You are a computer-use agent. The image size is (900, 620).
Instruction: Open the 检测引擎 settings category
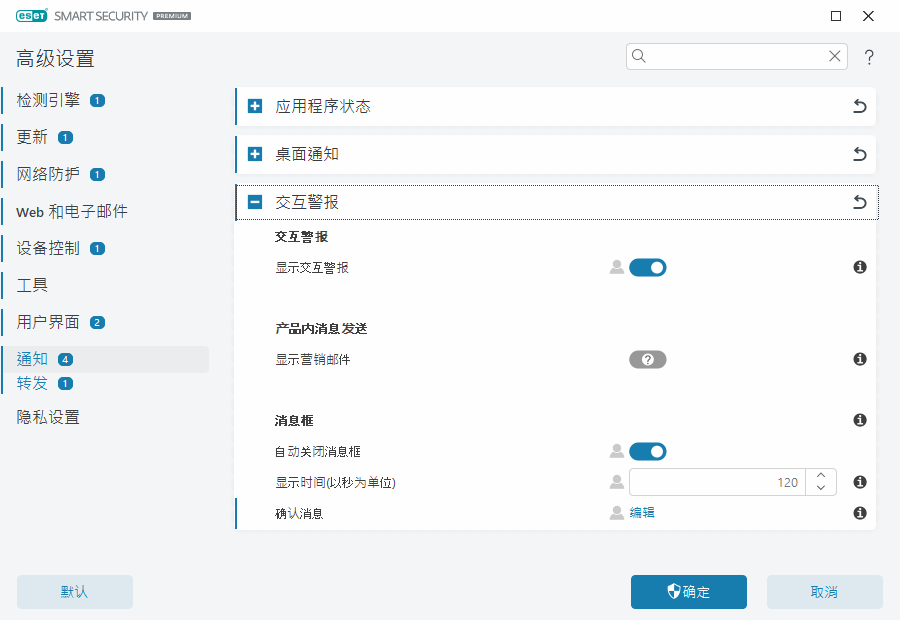48,100
